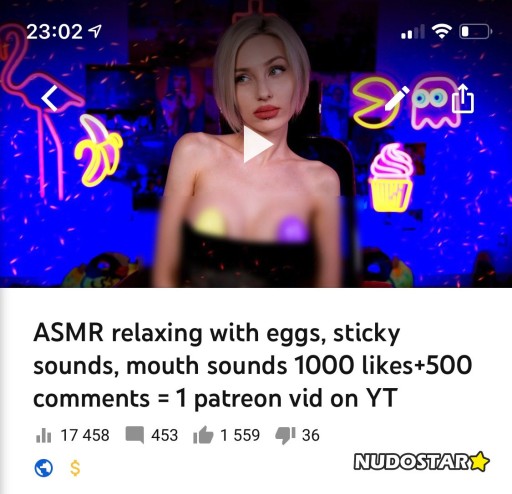Tap the public visibility globe icon
Image resolution: width=512 pixels, height=494 pixels.
44,468
